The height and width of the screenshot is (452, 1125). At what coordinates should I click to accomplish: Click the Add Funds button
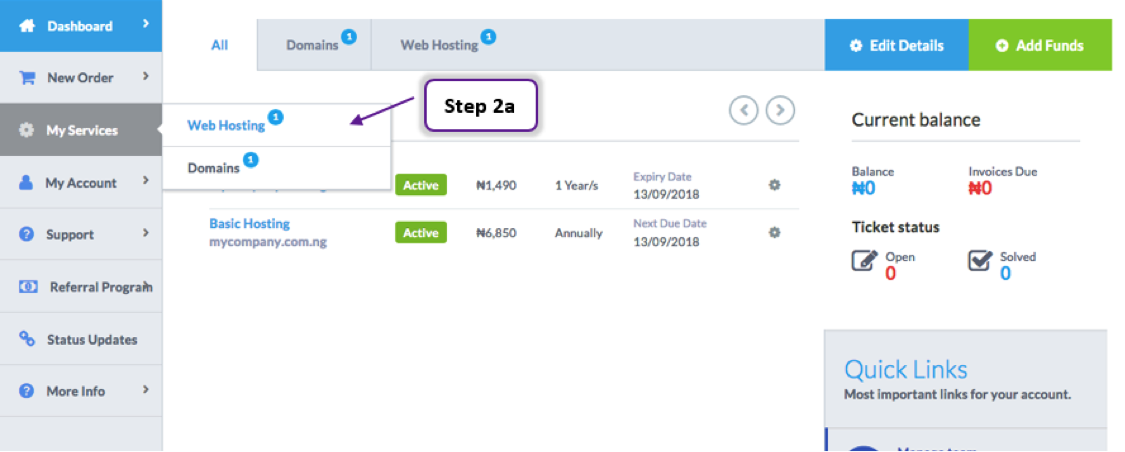[1040, 45]
